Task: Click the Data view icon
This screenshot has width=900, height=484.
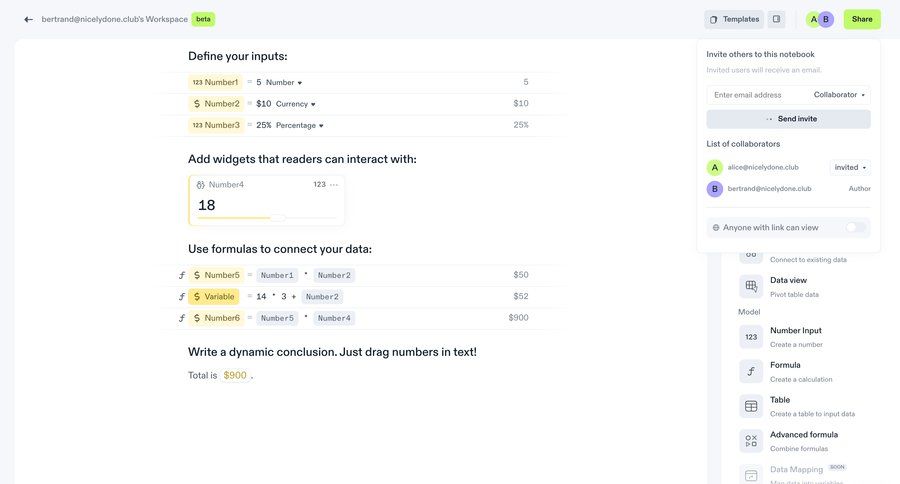Action: (751, 287)
